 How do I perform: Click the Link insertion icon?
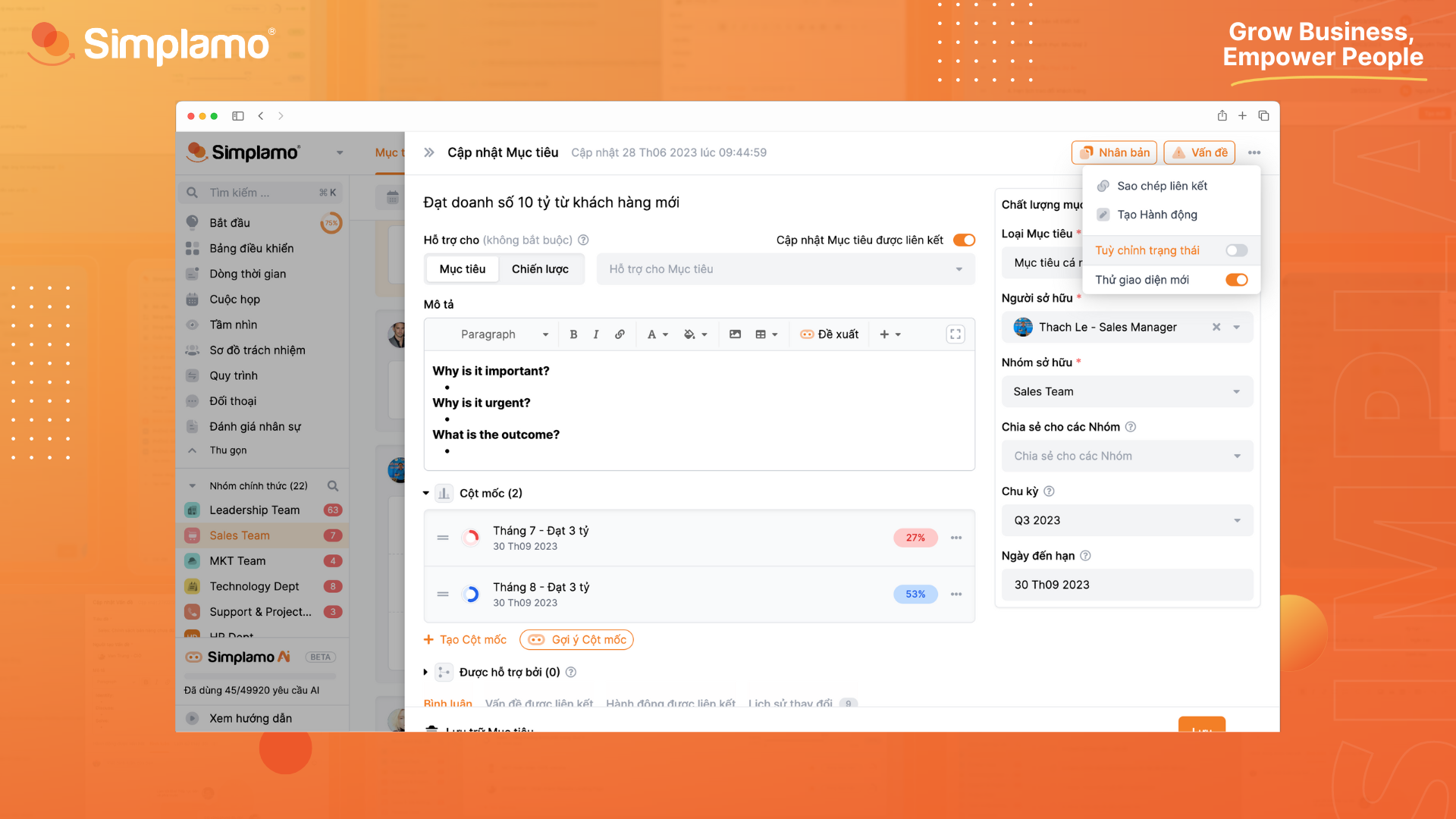(619, 334)
